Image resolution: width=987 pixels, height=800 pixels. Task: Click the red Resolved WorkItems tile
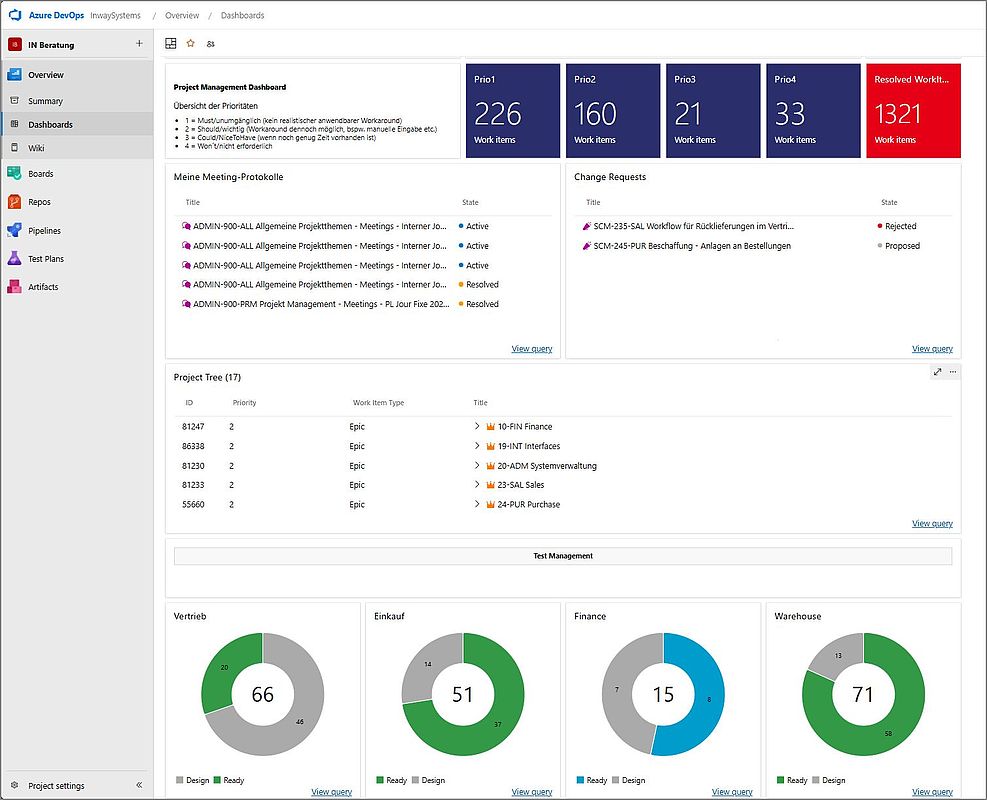pos(913,111)
